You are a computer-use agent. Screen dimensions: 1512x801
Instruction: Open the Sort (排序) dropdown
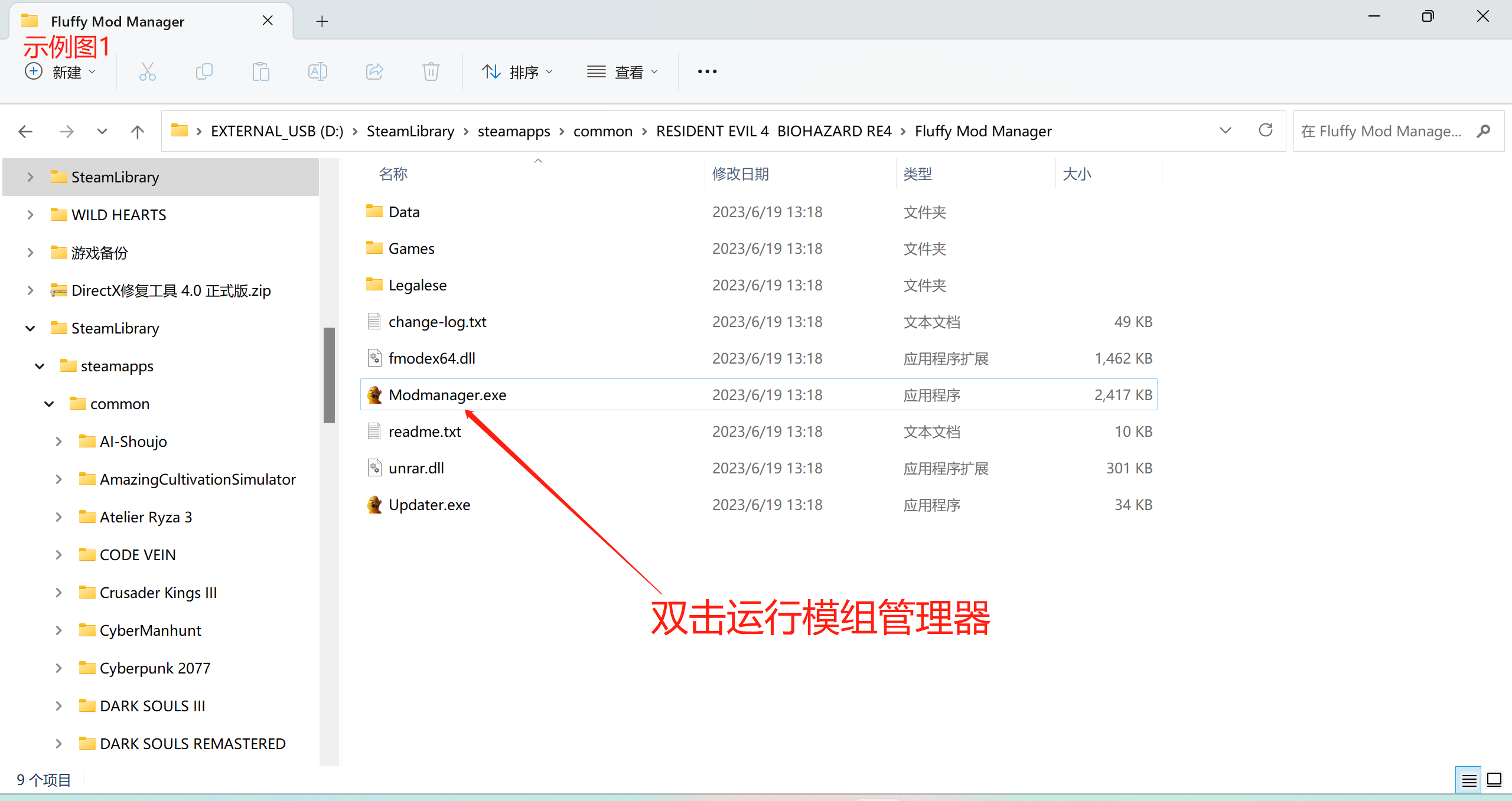pos(517,72)
